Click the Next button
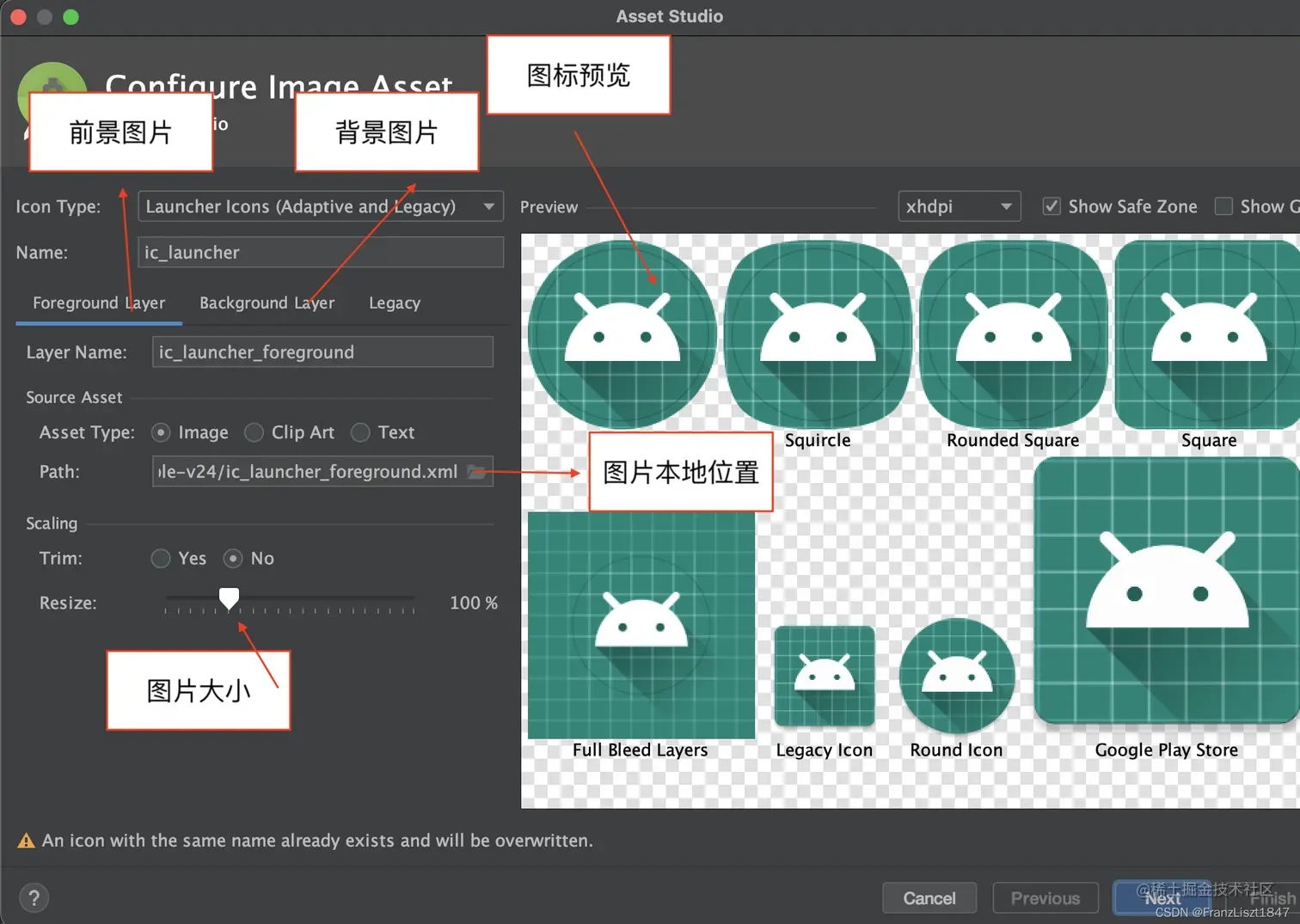 (x=1162, y=898)
